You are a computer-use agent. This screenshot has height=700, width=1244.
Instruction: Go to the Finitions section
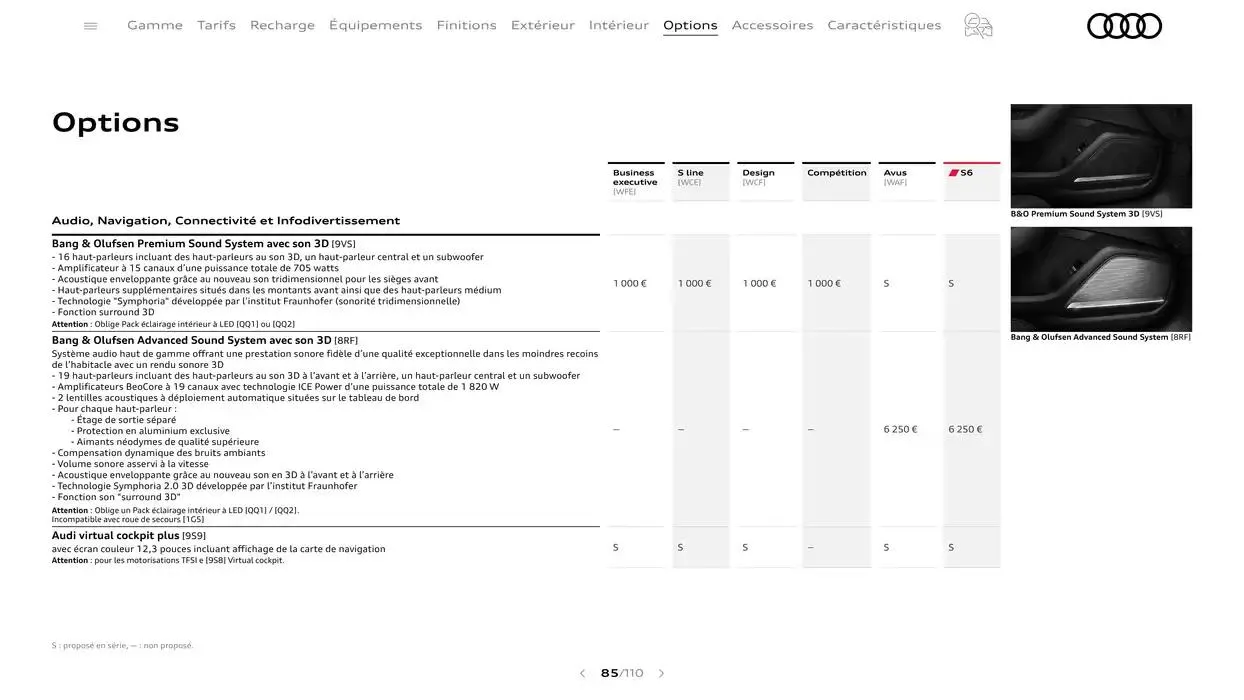pos(466,24)
